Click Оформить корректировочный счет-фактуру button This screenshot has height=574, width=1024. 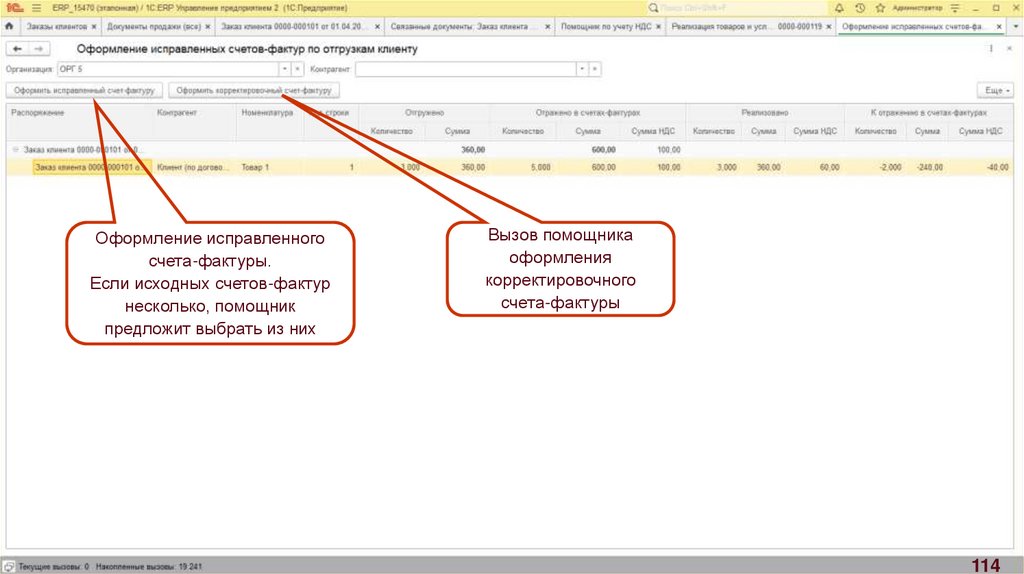click(253, 91)
